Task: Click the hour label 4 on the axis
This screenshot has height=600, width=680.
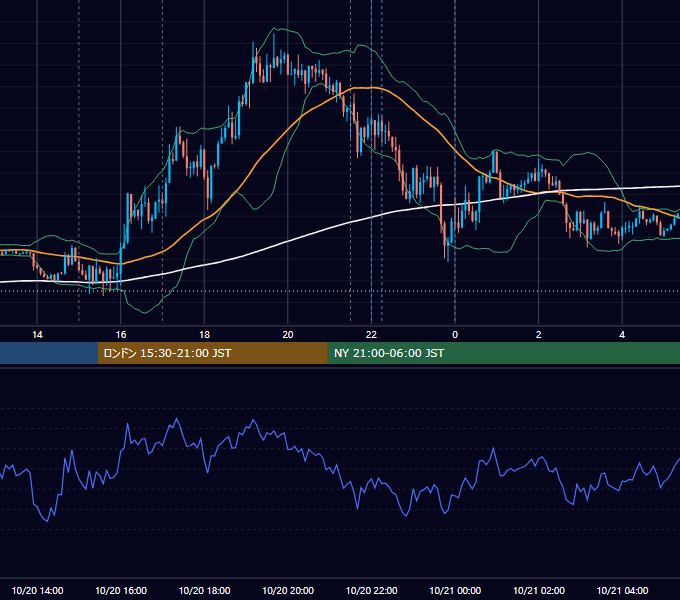Action: [x=622, y=334]
